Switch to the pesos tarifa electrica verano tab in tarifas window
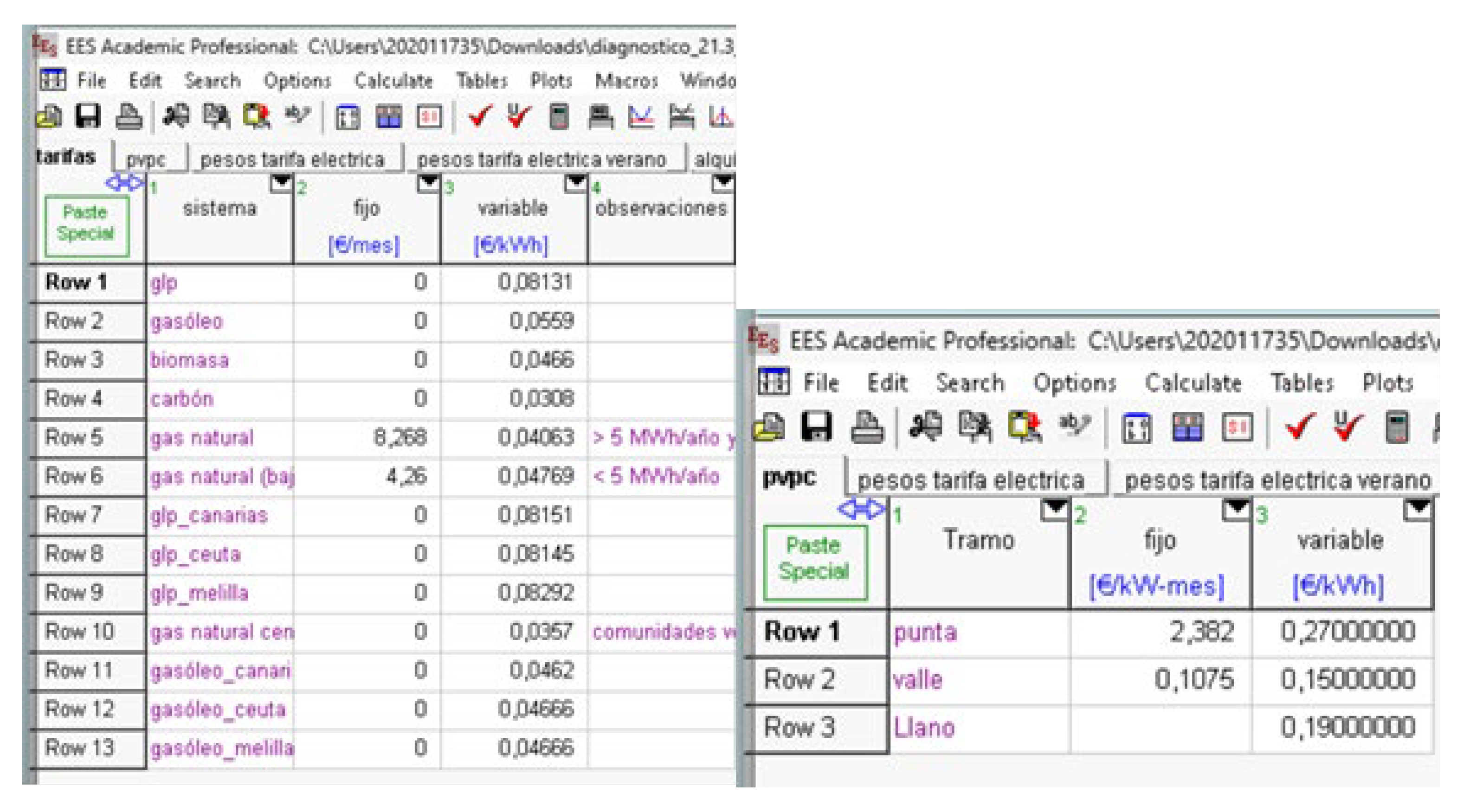1457x812 pixels. pos(542,160)
